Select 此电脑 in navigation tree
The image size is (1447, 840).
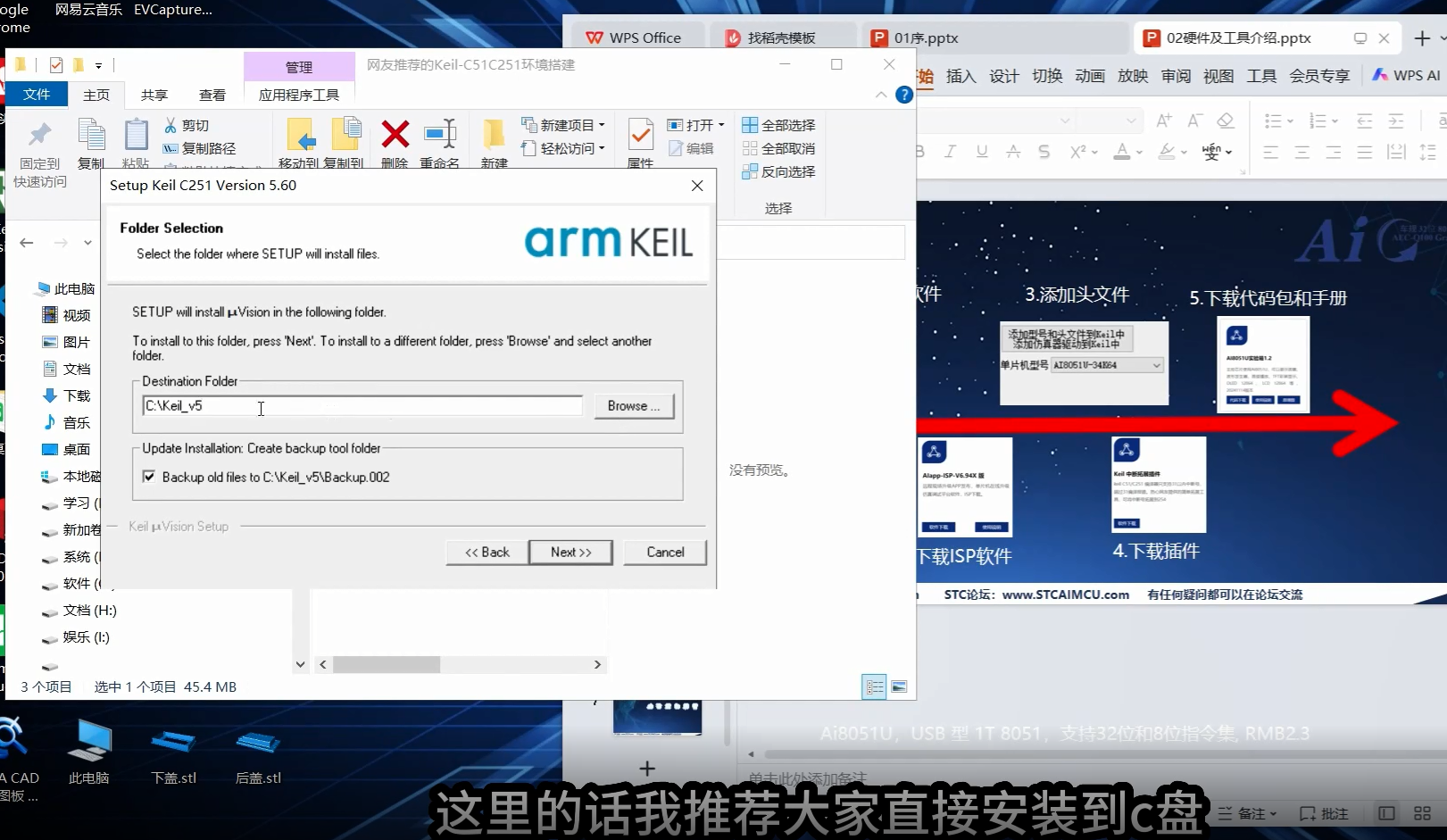click(65, 288)
